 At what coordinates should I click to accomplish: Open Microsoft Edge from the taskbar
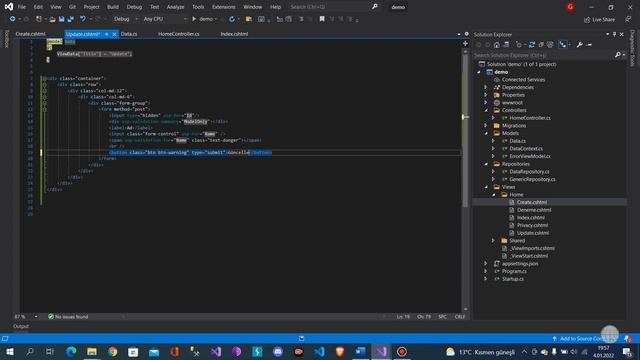click(x=71, y=351)
